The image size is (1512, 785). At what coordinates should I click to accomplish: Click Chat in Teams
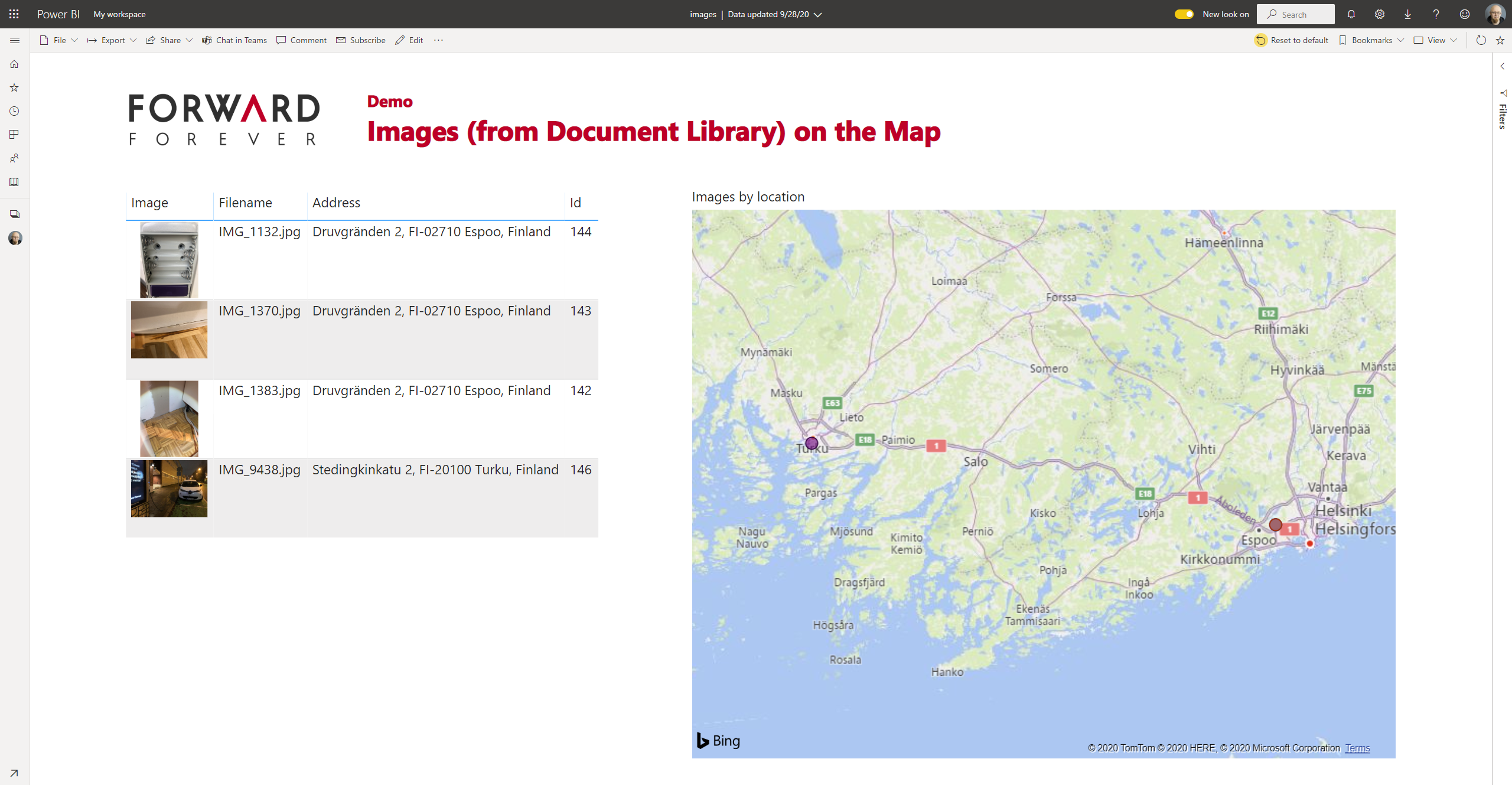[x=234, y=40]
